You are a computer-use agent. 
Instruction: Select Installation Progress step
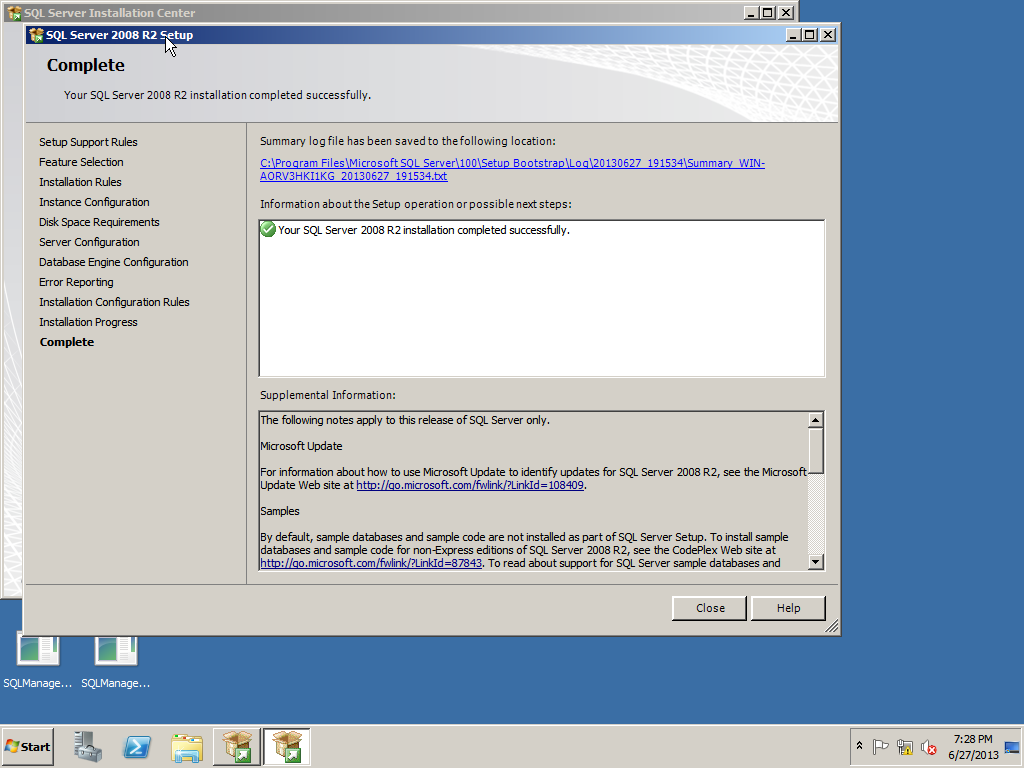(88, 322)
